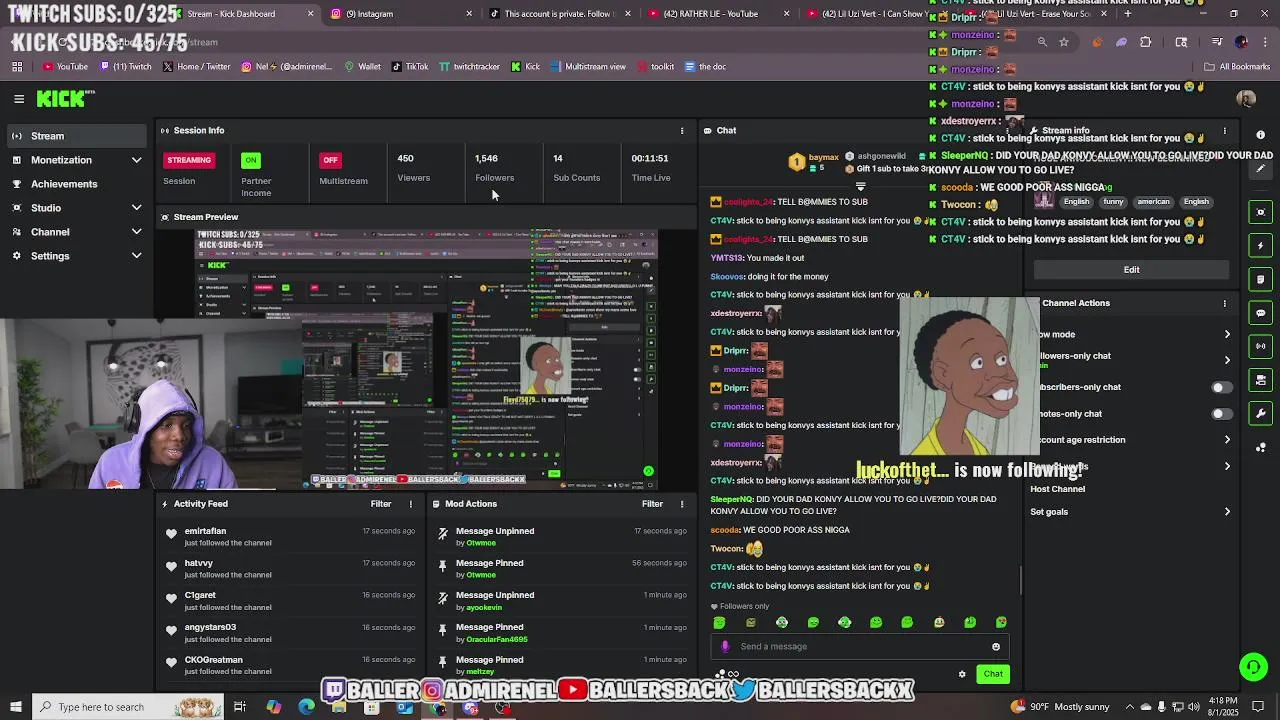
Task: Open the Stream info panel options menu
Action: tap(1224, 131)
